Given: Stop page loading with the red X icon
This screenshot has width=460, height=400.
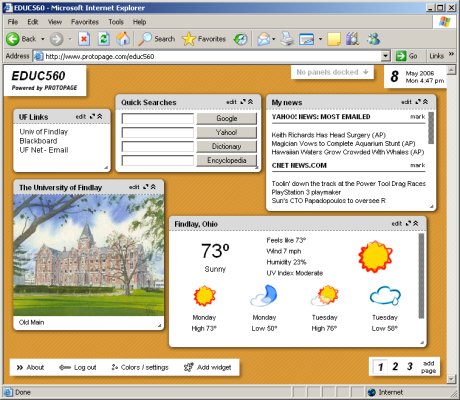Looking at the screenshot, I should coord(84,39).
